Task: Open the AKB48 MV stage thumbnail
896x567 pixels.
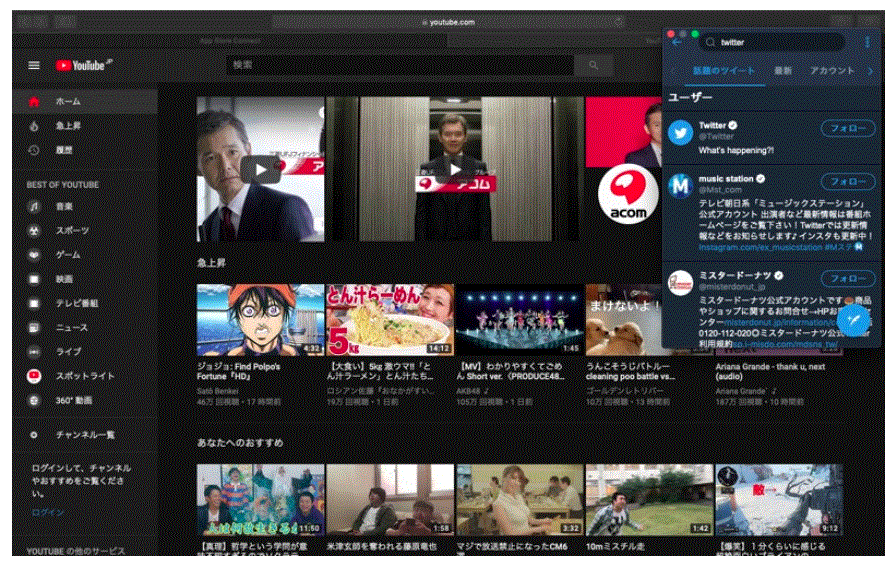Action: [x=520, y=320]
